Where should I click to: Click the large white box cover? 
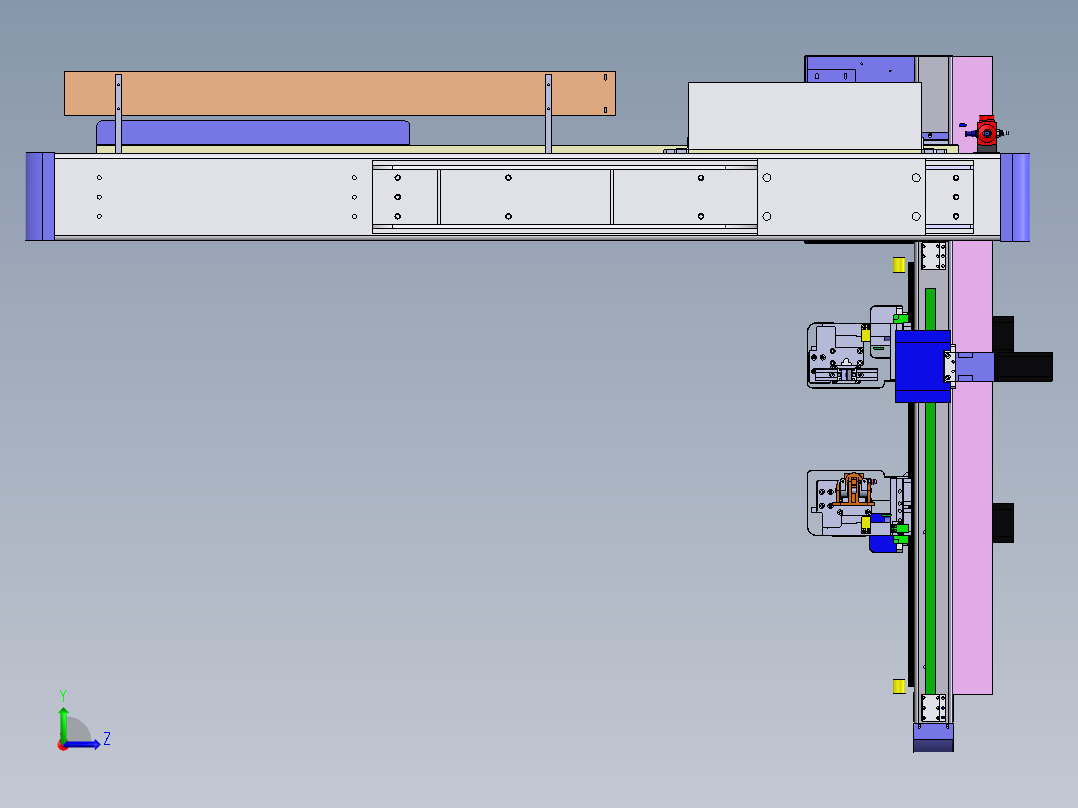(x=804, y=116)
